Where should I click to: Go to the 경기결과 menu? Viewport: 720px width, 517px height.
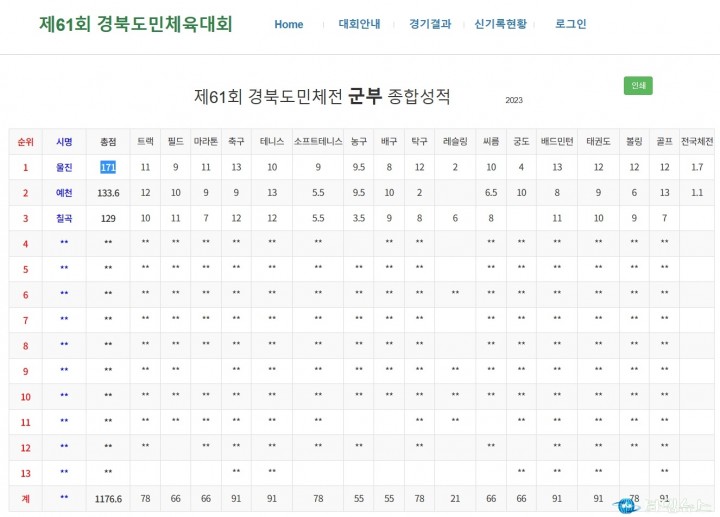430,24
